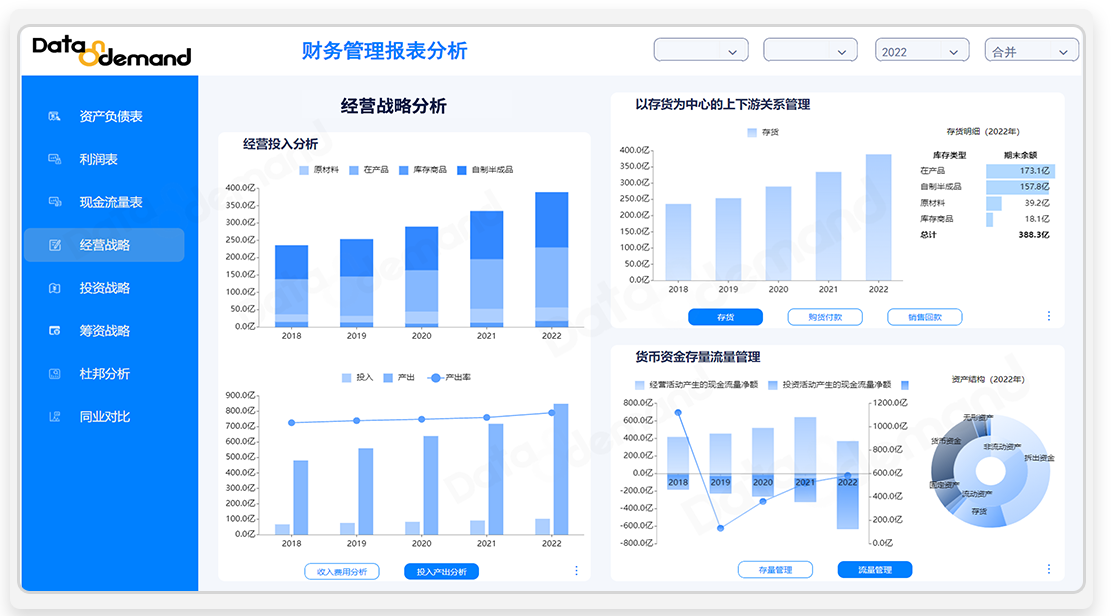1111x616 pixels.
Task: Select the 购货付款 tab button
Action: click(825, 317)
